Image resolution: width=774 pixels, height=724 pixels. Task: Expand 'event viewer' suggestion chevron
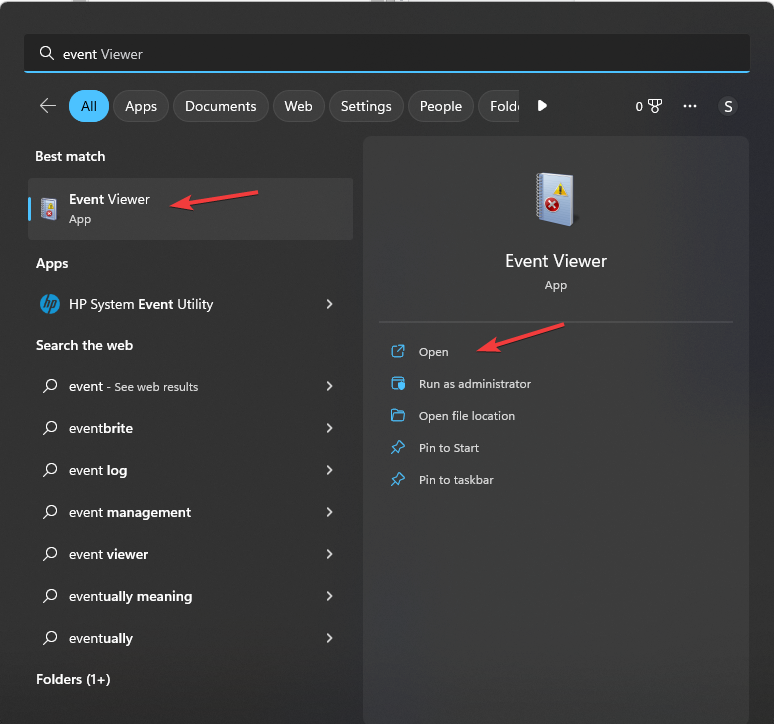pyautogui.click(x=330, y=554)
